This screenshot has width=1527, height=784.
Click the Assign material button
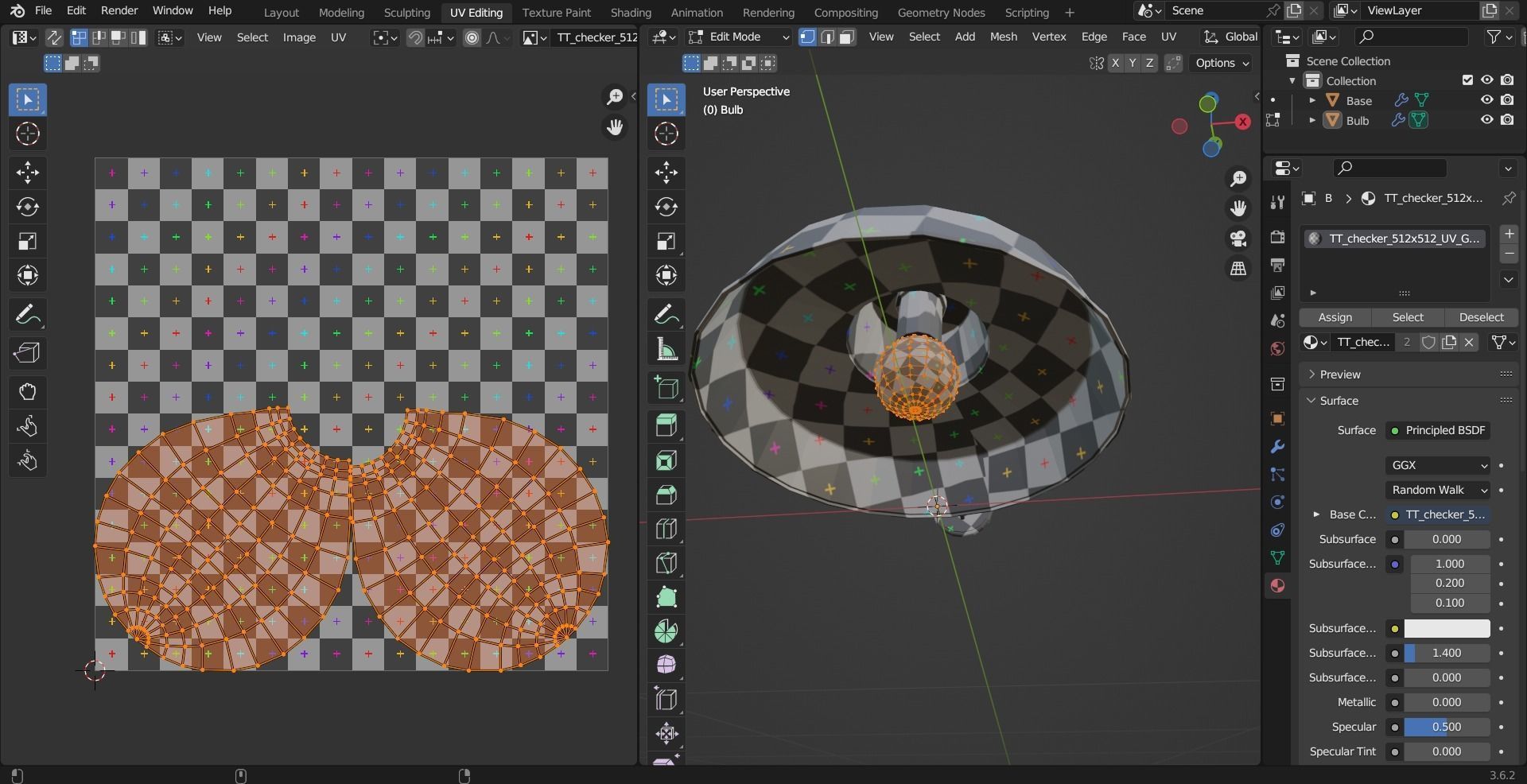1335,317
